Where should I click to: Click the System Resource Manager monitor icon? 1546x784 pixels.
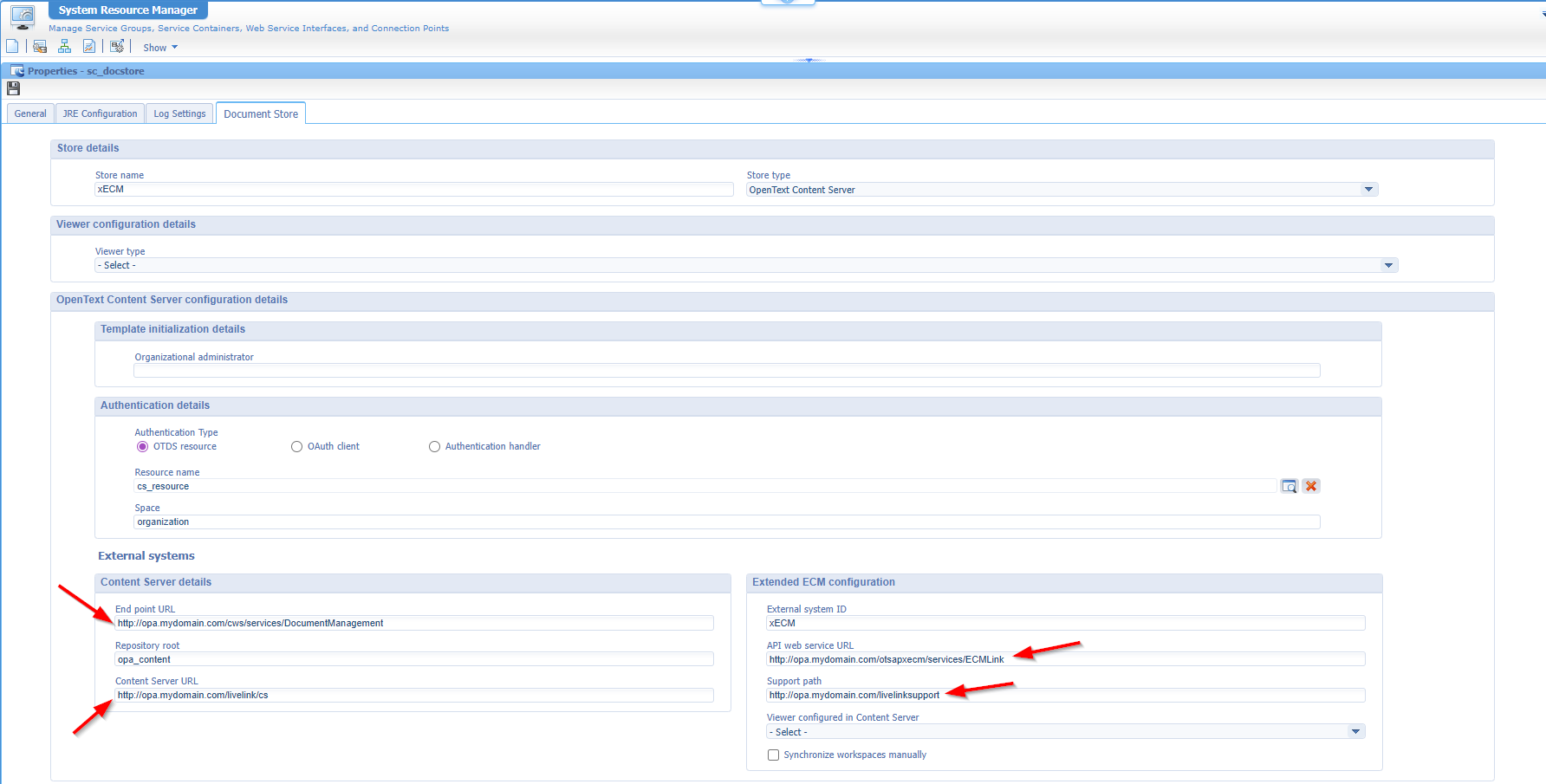(x=23, y=16)
